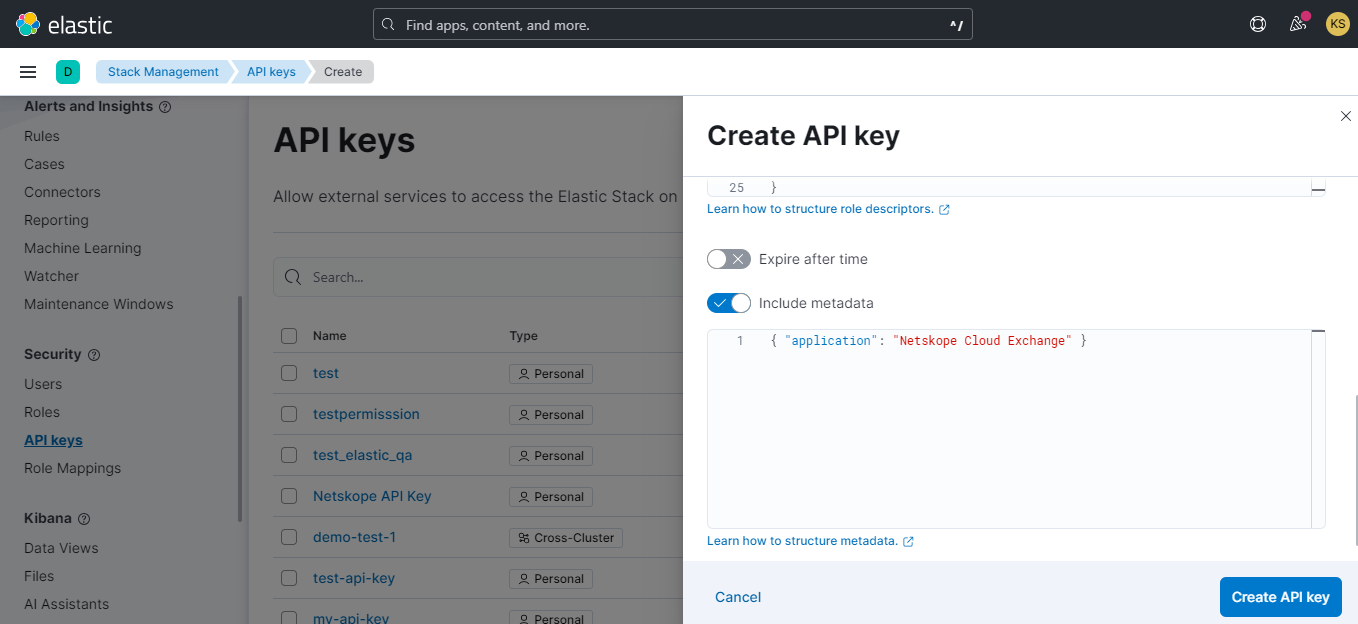Open Rules in the sidebar
Viewport: 1358px width, 624px height.
[42, 136]
